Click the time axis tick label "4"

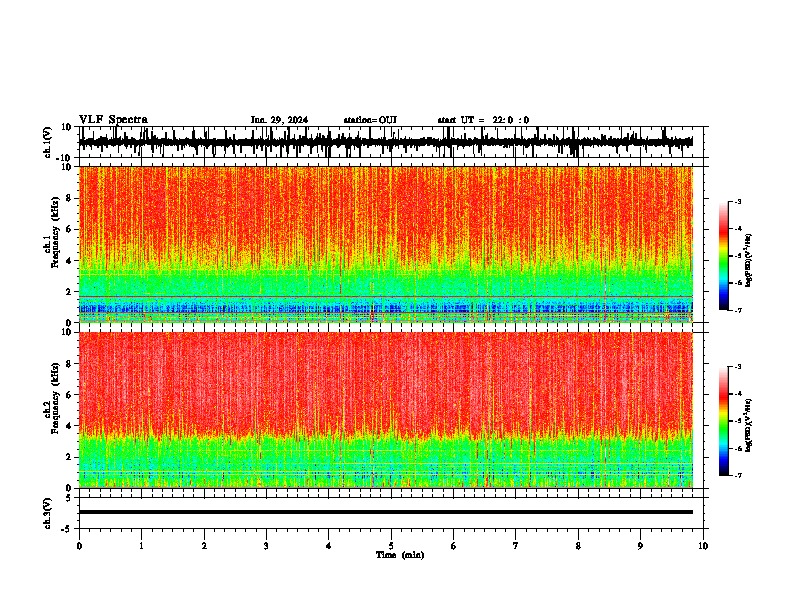pyautogui.click(x=329, y=546)
